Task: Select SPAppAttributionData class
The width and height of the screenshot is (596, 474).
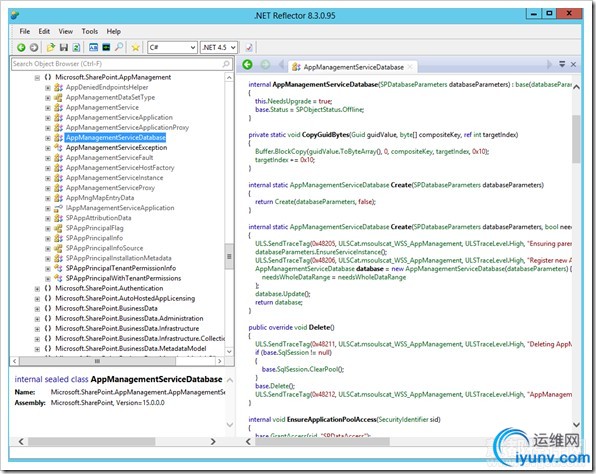Action: (x=98, y=218)
